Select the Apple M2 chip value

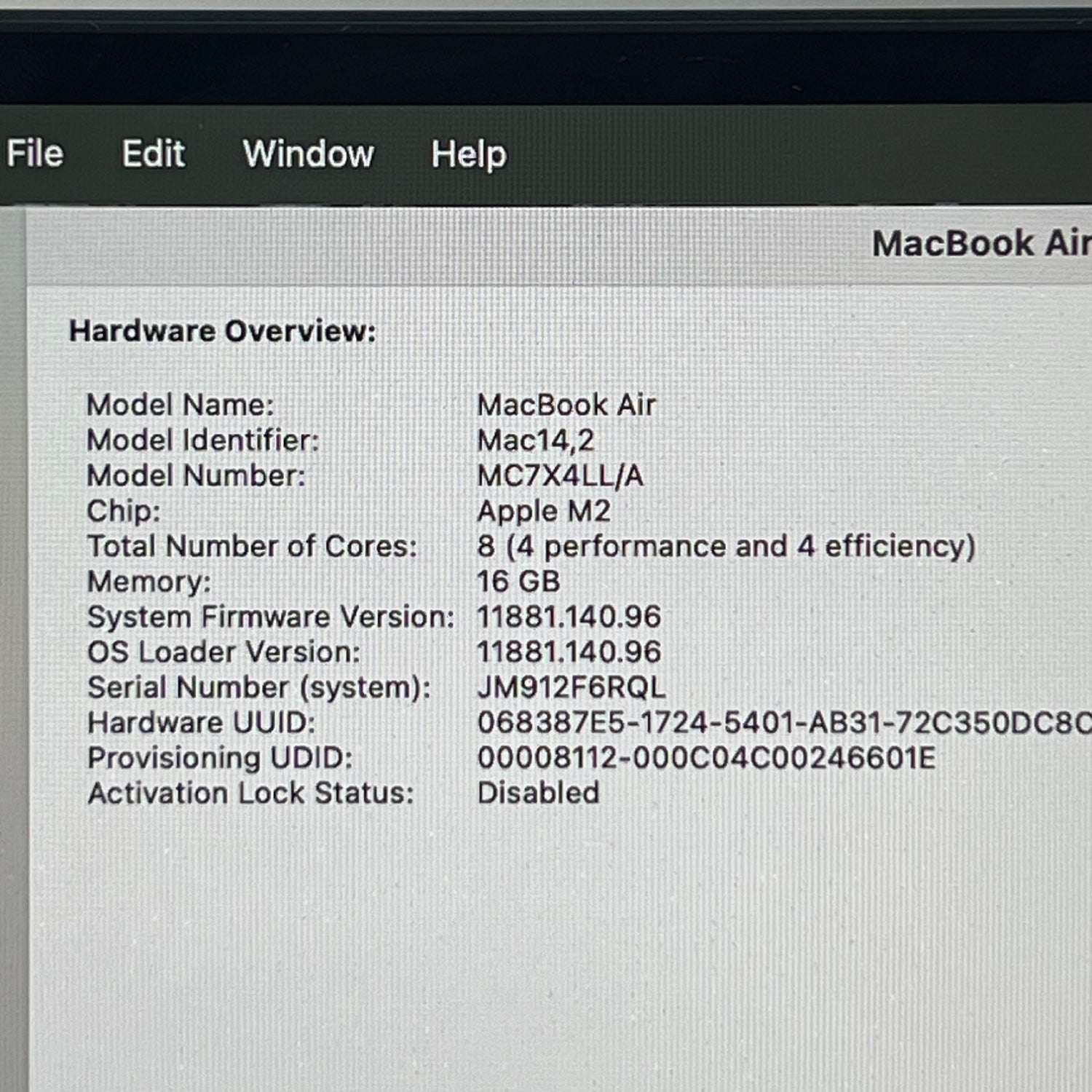[544, 511]
